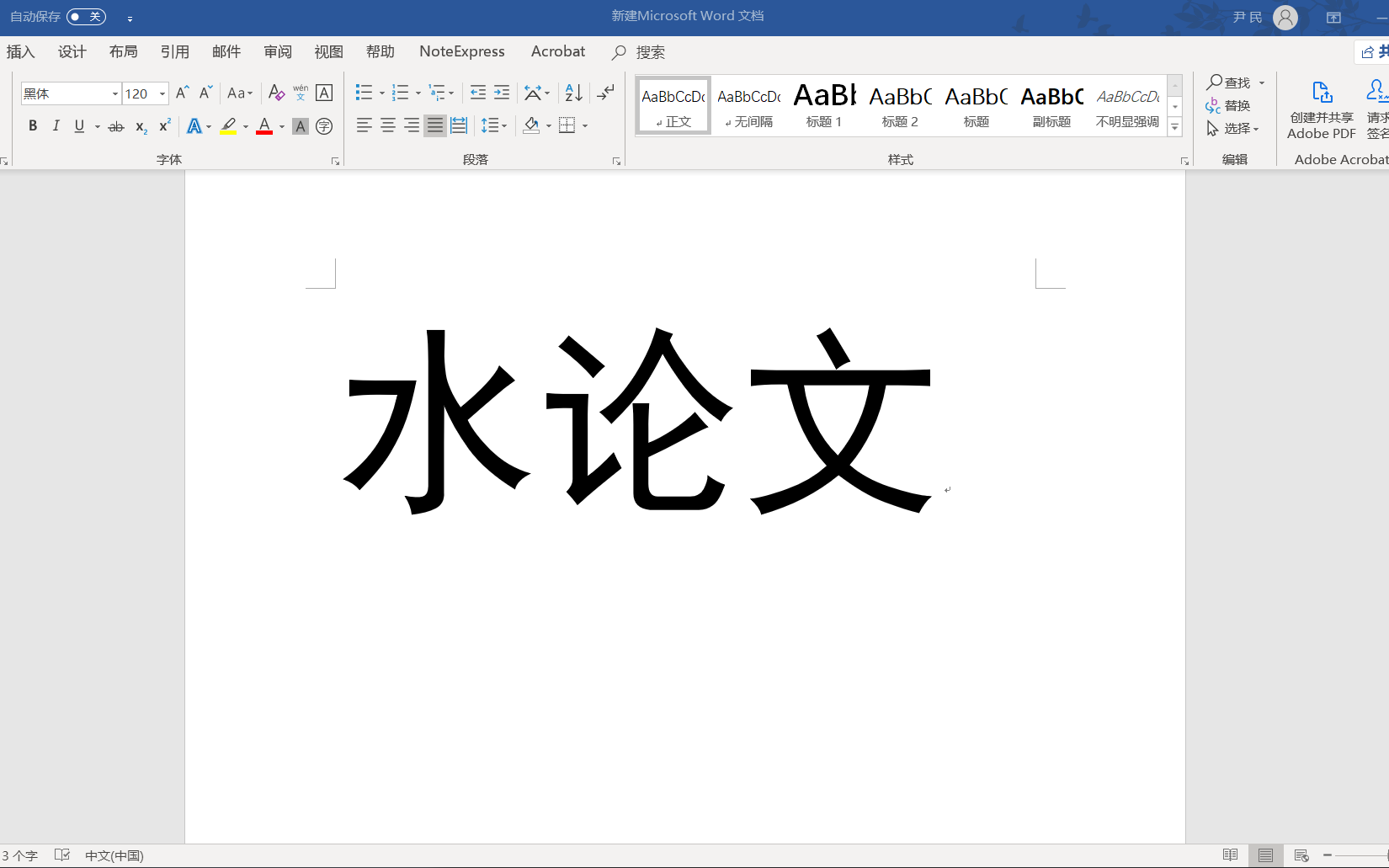Viewport: 1389px width, 868px height.
Task: Align text right
Action: 411,126
